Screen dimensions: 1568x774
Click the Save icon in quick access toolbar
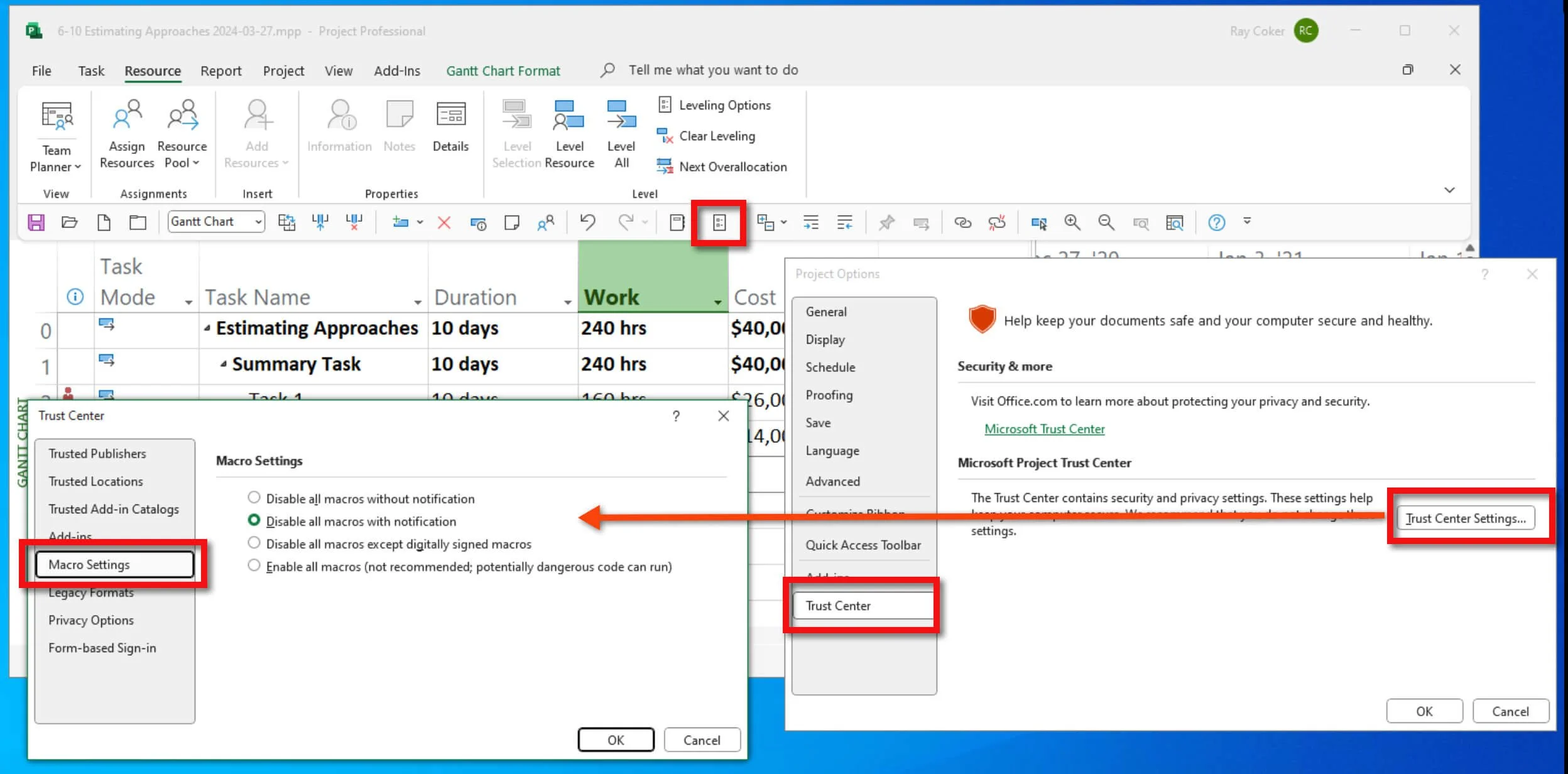pyautogui.click(x=36, y=222)
